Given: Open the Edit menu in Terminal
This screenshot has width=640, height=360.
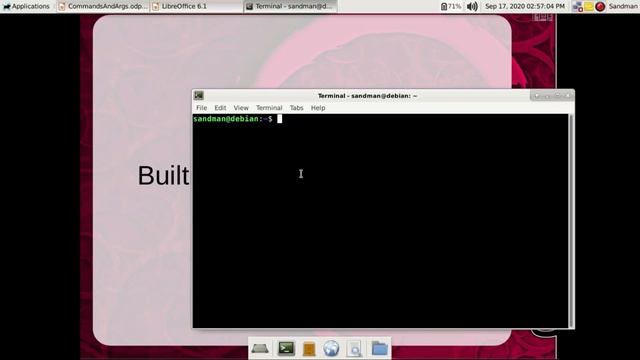Looking at the screenshot, I should [220, 108].
